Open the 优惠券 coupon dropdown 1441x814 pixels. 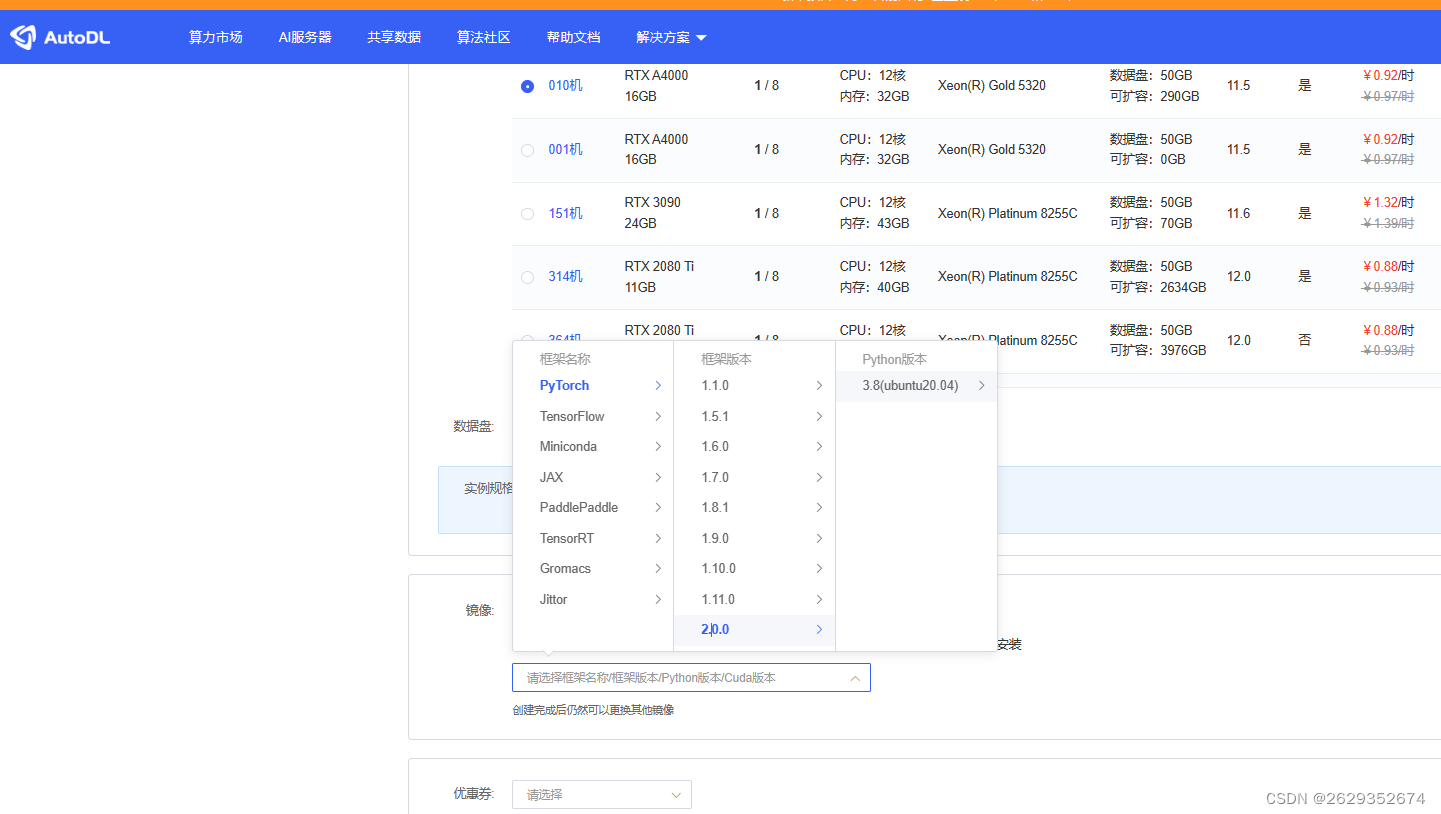click(601, 795)
